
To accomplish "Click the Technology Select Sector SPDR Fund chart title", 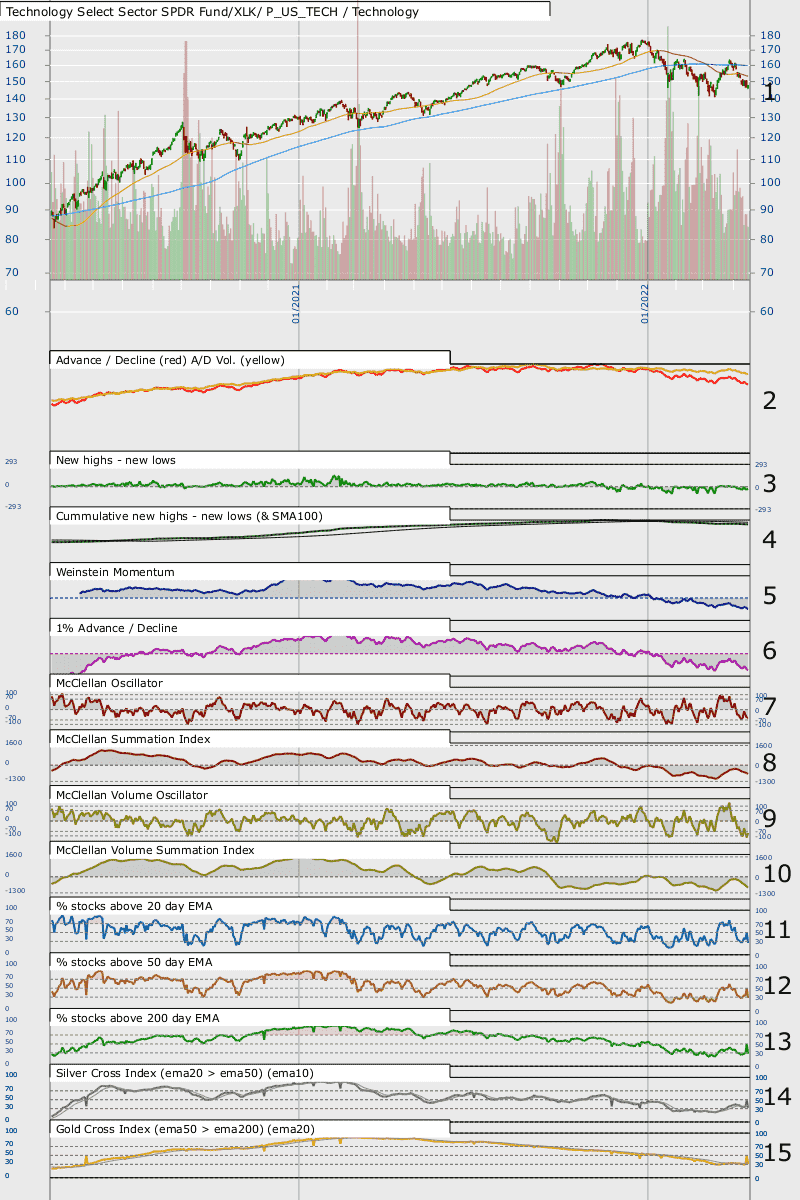I will point(213,12).
